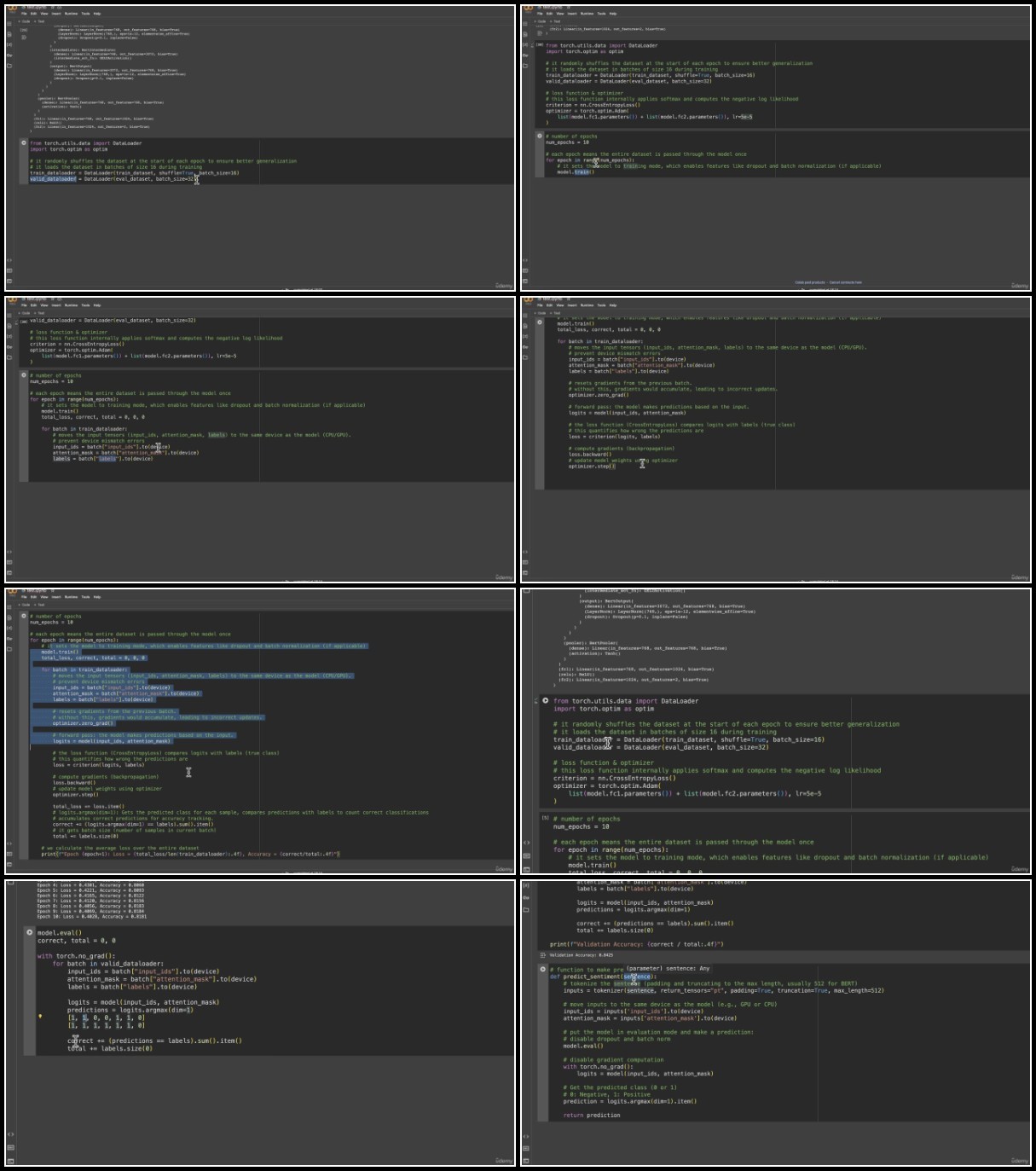
Task: Click 'correct, total = 0, 0' in model.eval() cell
Action: pos(76,941)
